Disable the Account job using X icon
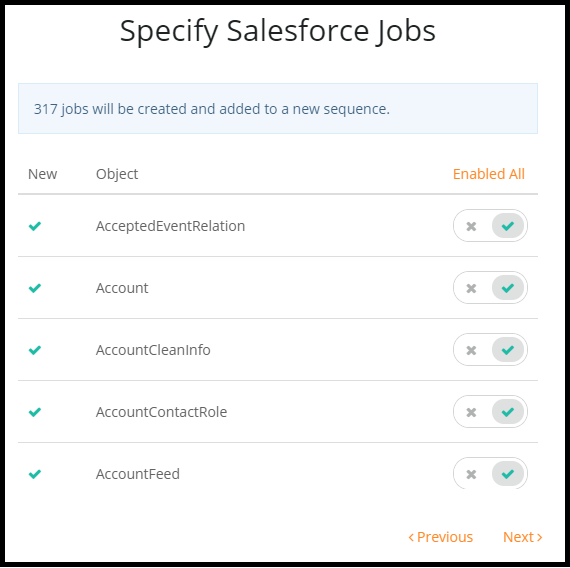570x568 pixels. (x=471, y=288)
